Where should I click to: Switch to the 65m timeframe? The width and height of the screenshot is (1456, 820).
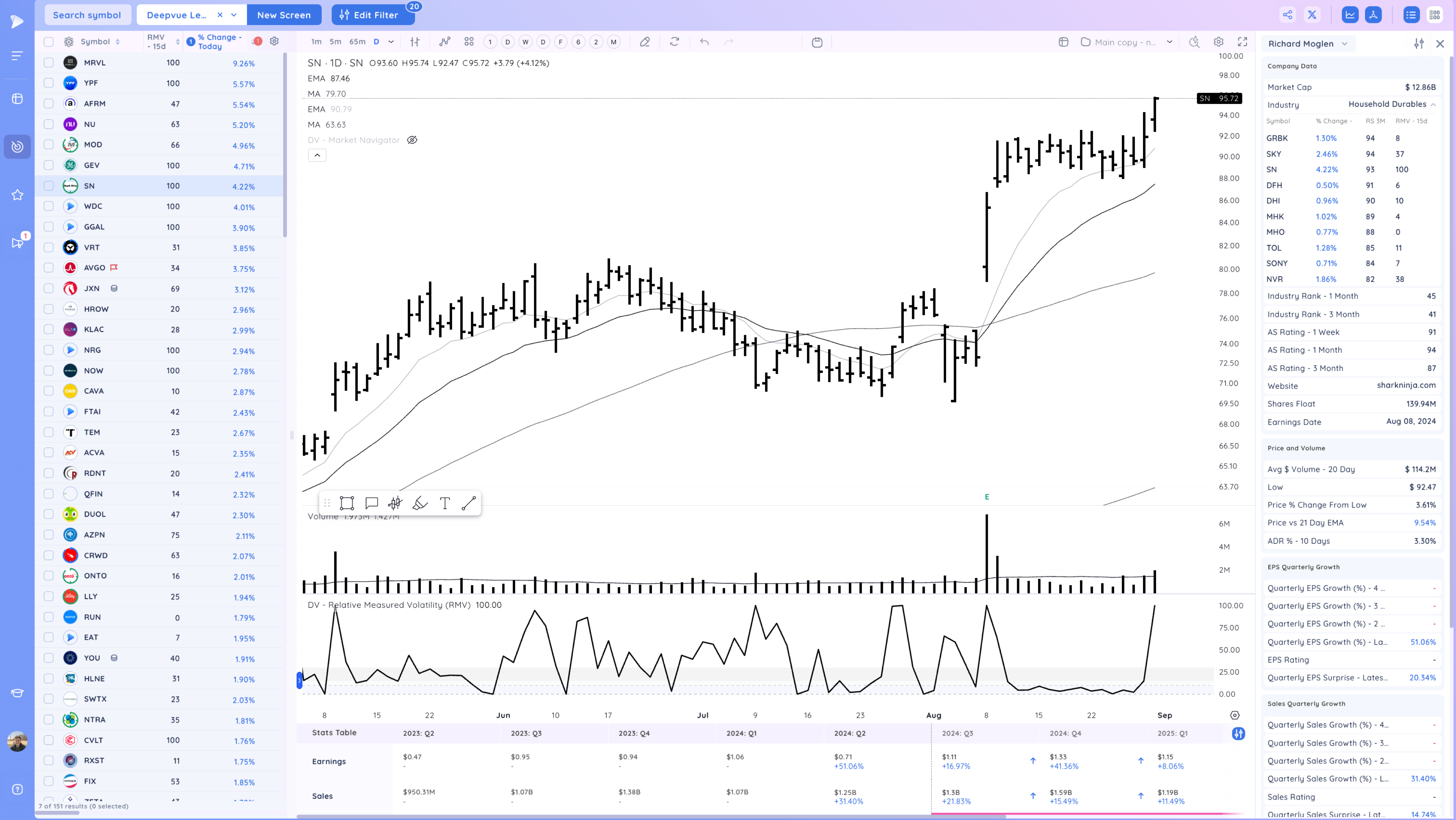[x=357, y=42]
